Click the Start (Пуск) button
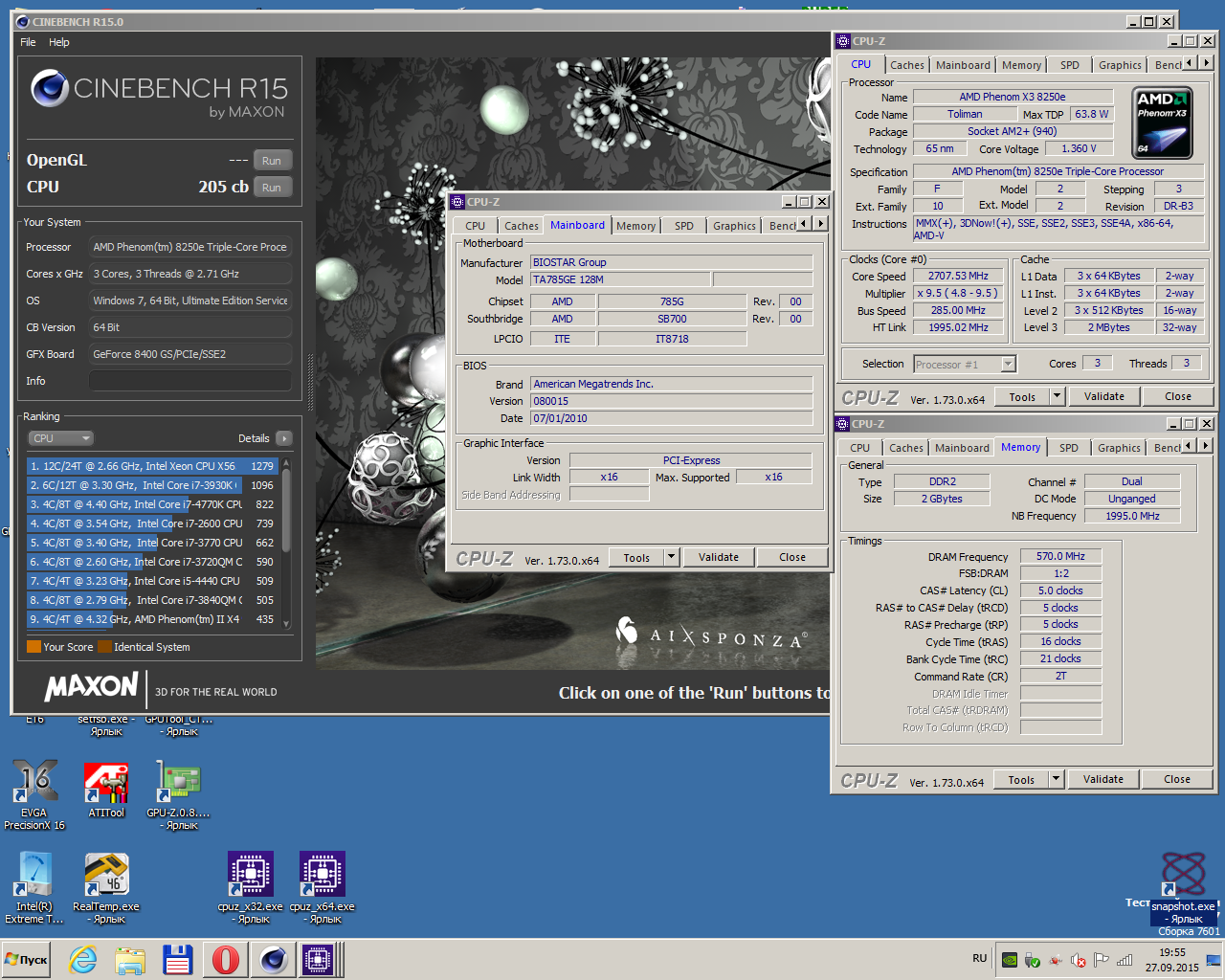 [x=27, y=959]
